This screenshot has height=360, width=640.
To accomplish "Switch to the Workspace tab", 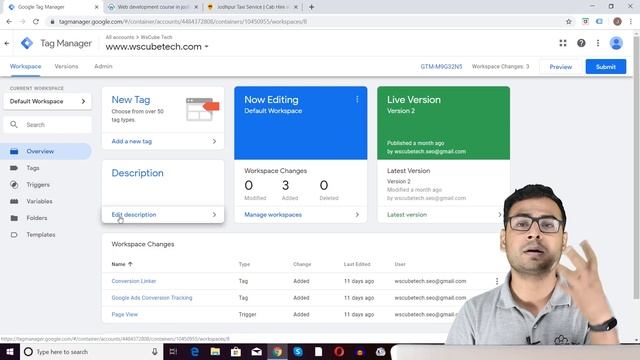I will 25,66.
